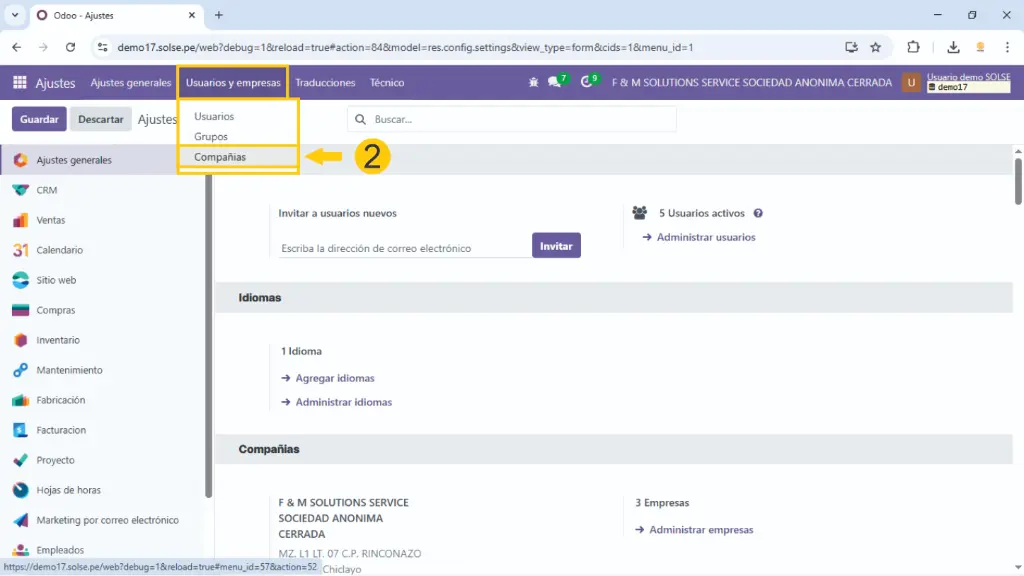The height and width of the screenshot is (576, 1024).
Task: Choose Usuarios in the dropdown menu
Action: [x=214, y=117]
